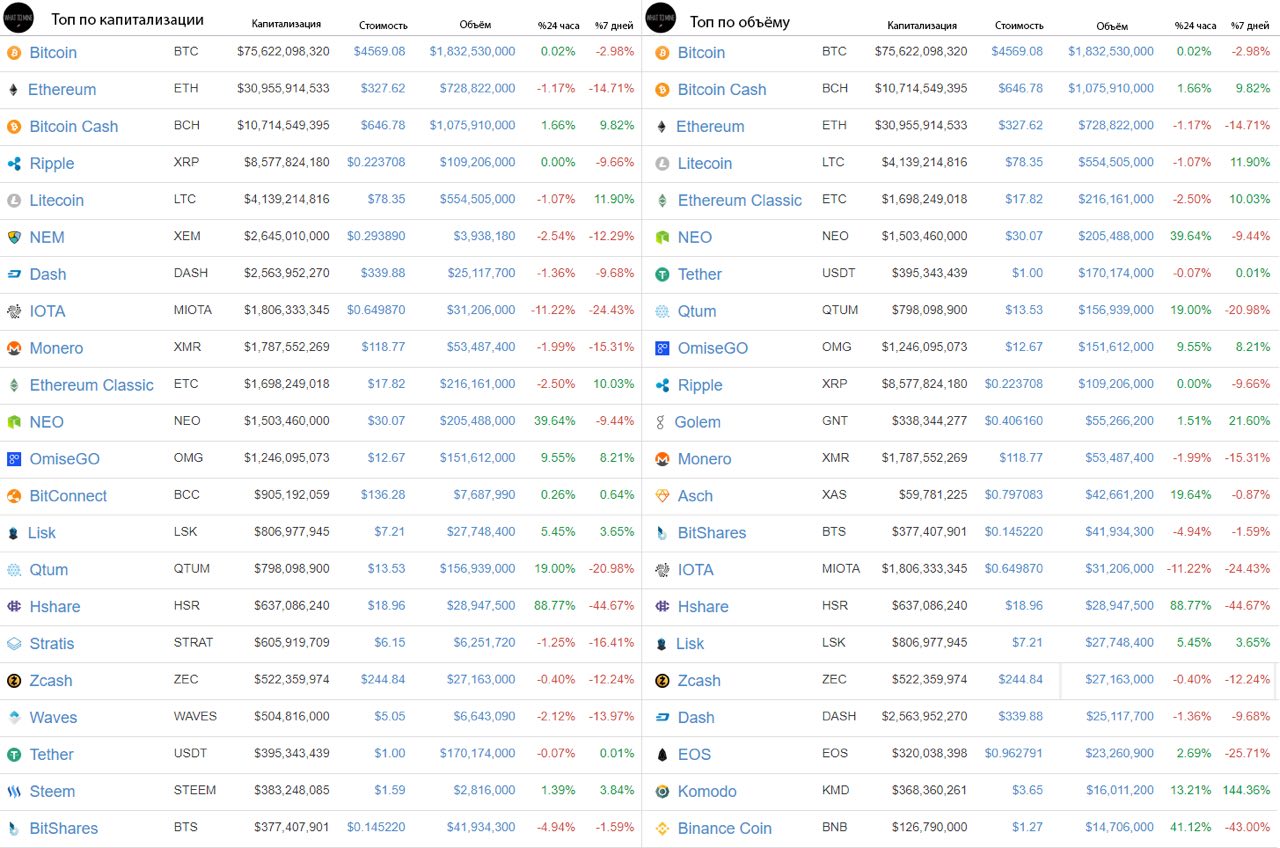This screenshot has height=848, width=1280.
Task: Click Ripple price $0.223708 in left table
Action: coord(377,162)
